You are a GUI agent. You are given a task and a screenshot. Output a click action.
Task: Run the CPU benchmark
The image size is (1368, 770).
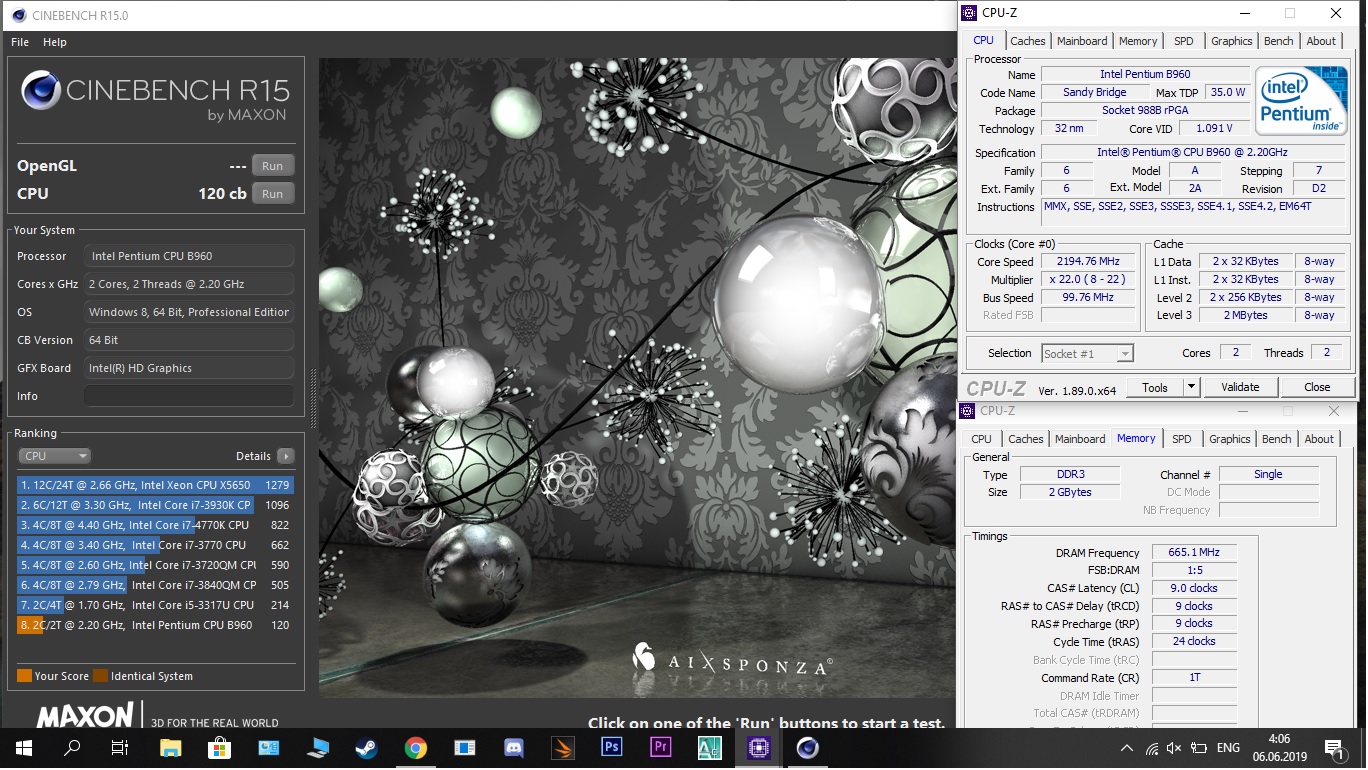click(272, 194)
